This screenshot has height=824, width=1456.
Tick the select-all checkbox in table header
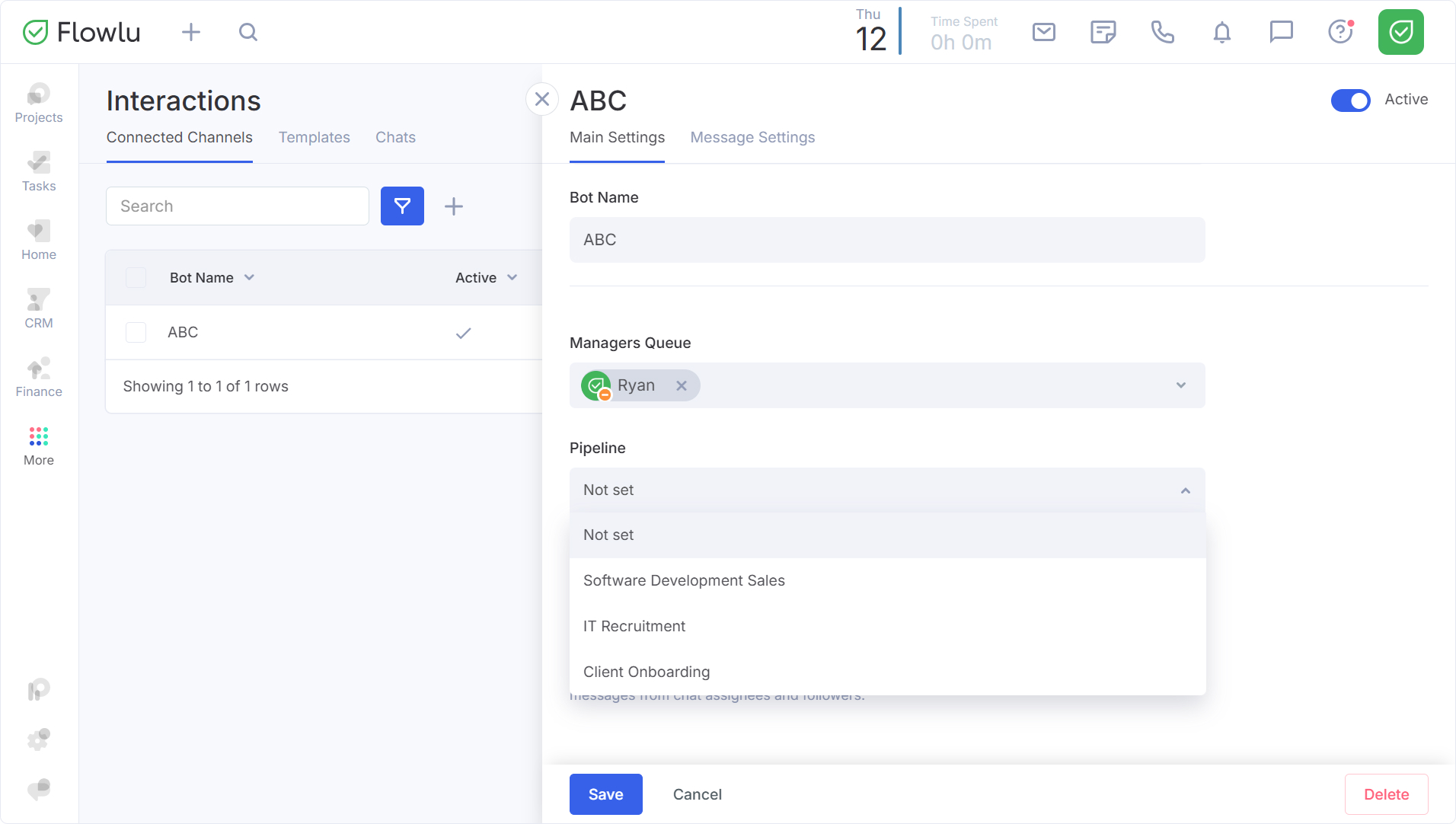136,278
